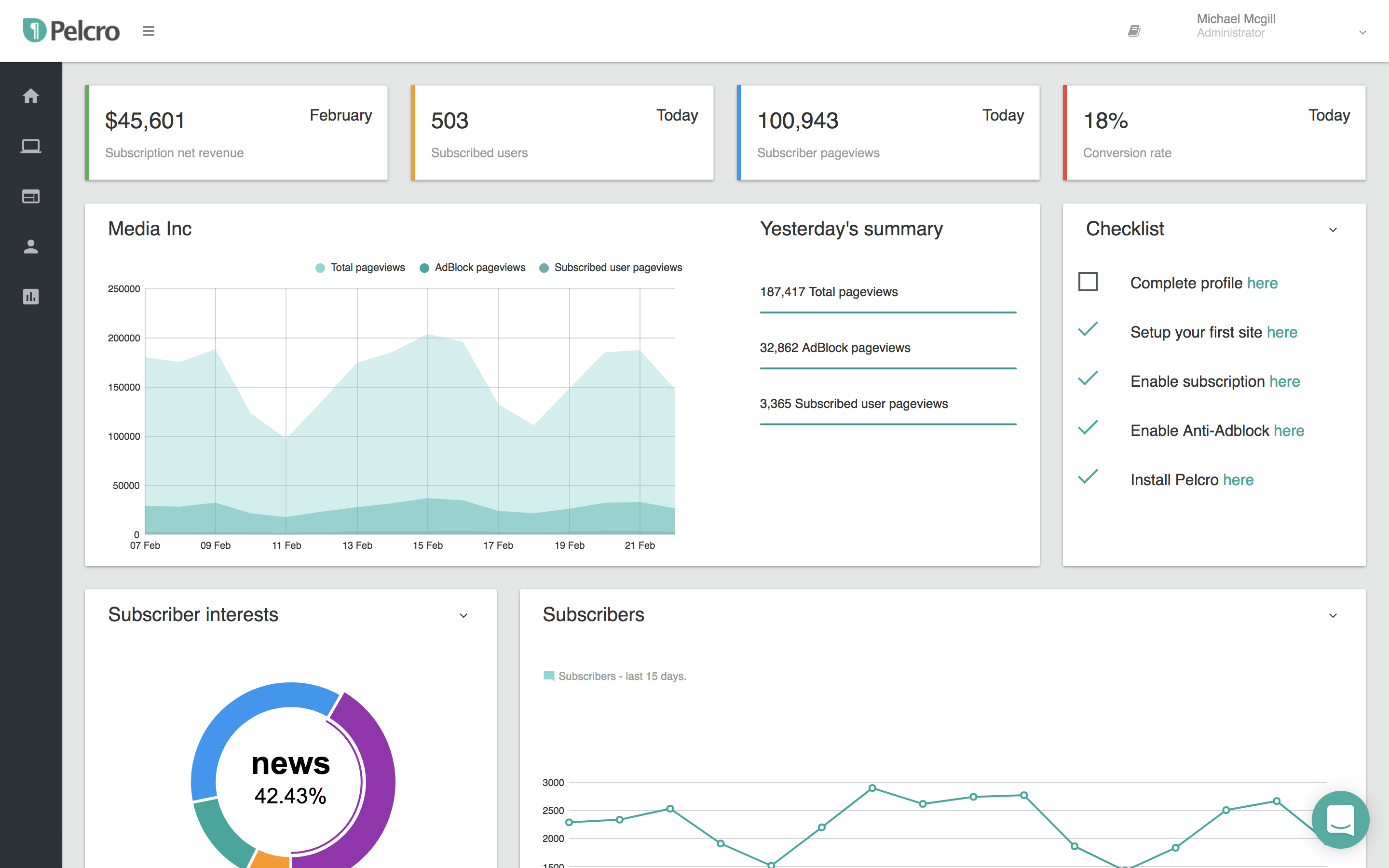Viewport: 1389px width, 868px height.
Task: Select the Subscription net revenue card
Action: [236, 133]
